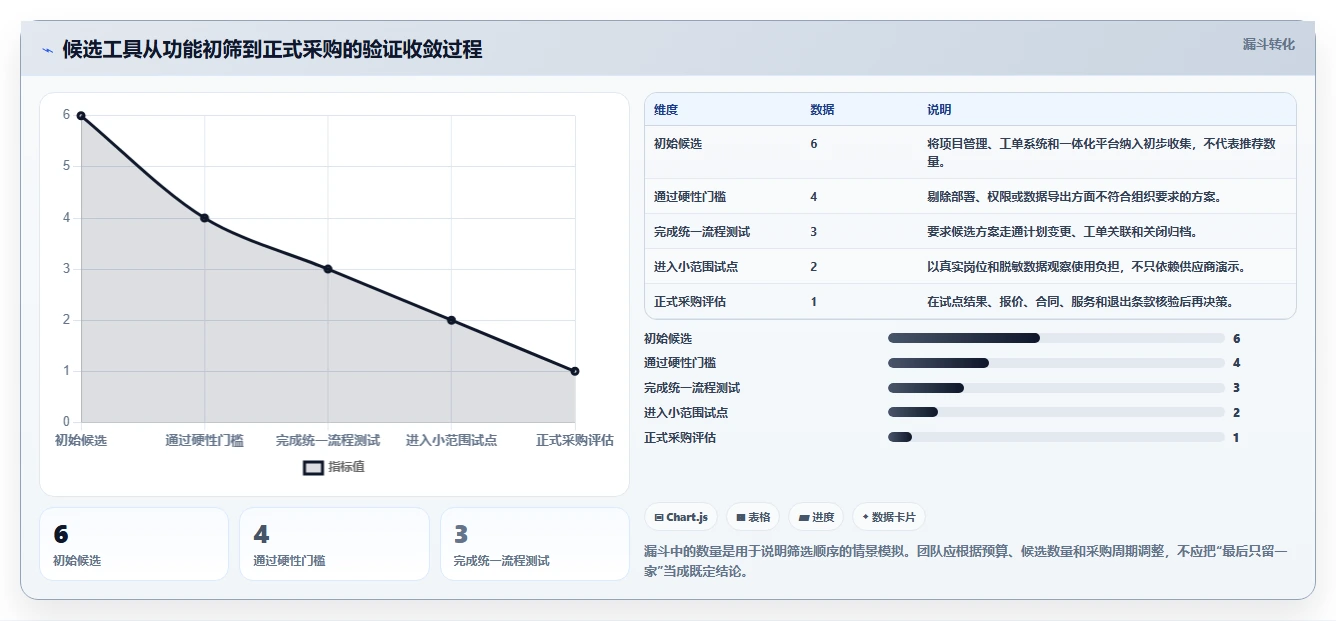Click the chart data point above 进入小范围试点
Image resolution: width=1336 pixels, height=621 pixels.
tap(451, 320)
